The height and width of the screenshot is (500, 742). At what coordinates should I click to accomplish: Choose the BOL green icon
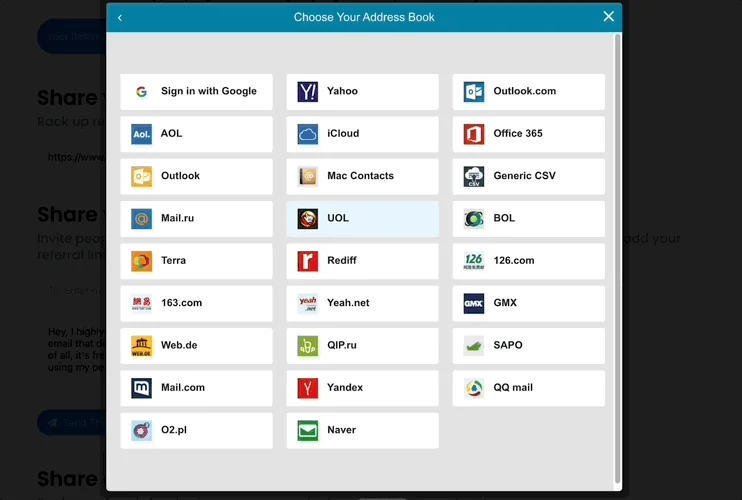click(x=474, y=219)
